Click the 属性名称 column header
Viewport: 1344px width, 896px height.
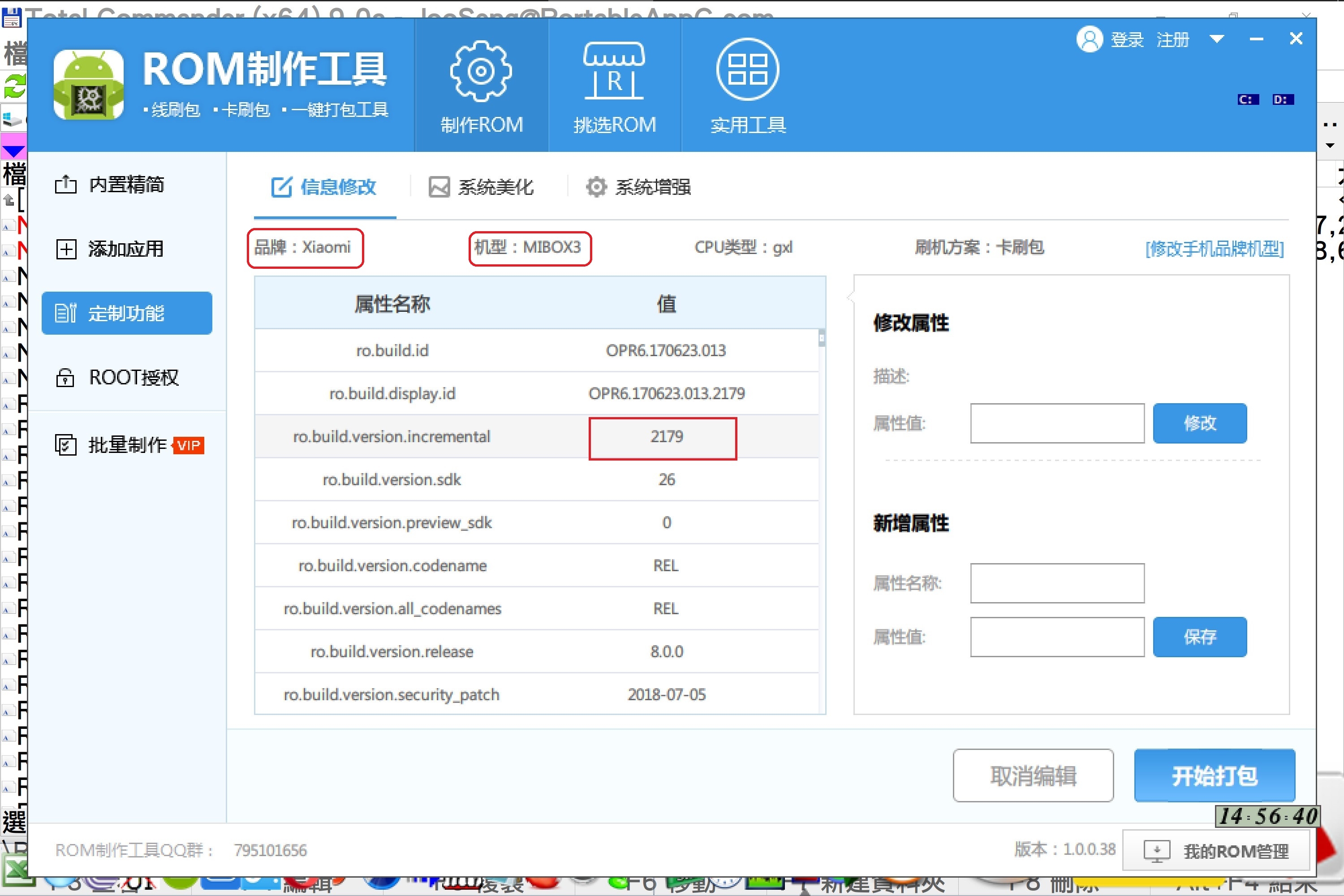(x=392, y=303)
